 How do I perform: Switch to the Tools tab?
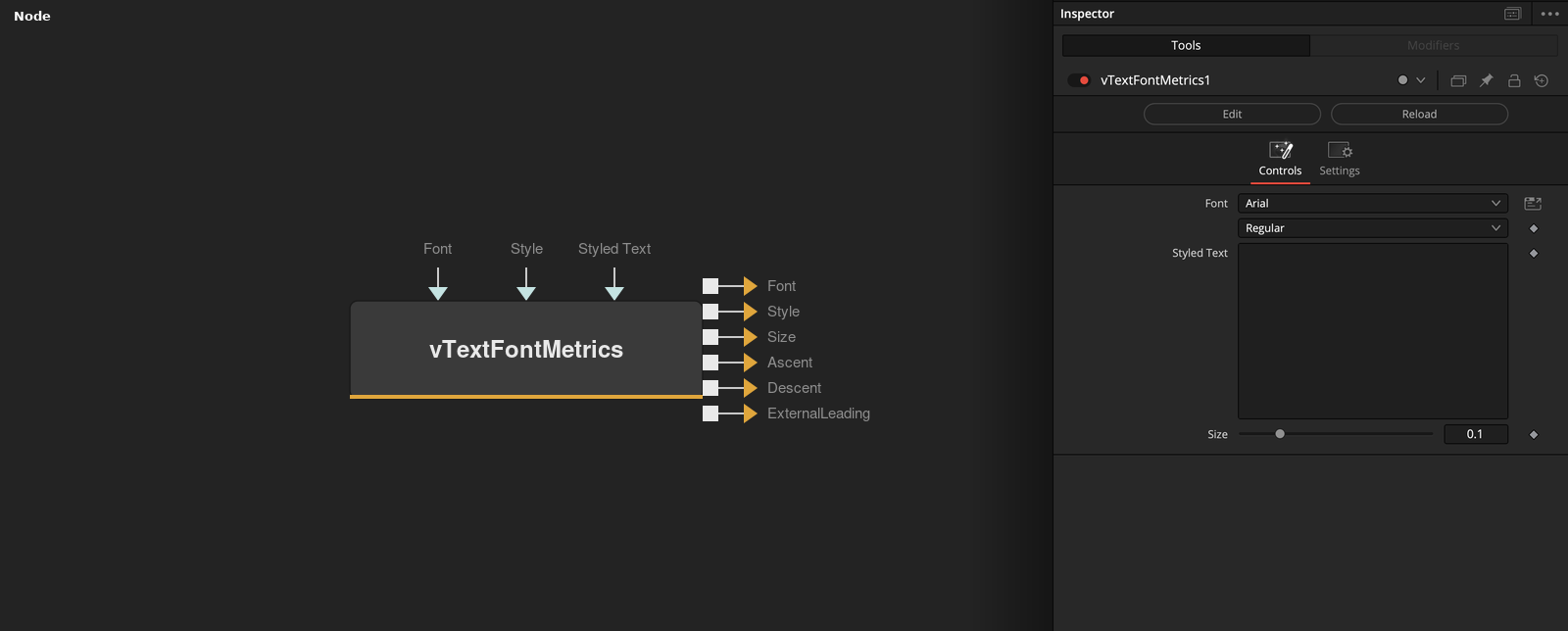point(1186,45)
